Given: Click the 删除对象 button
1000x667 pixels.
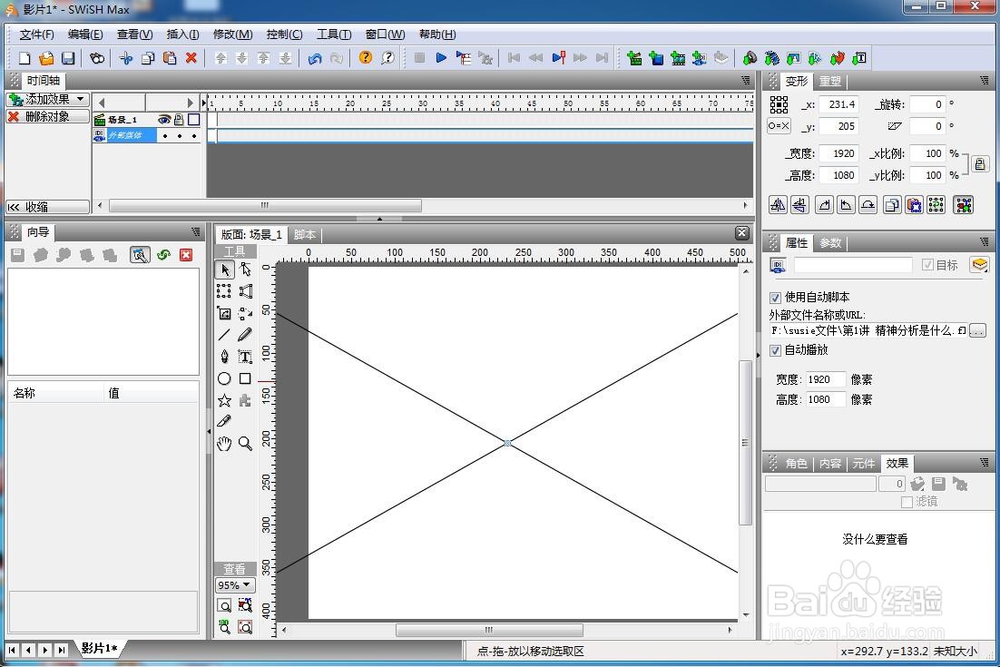Looking at the screenshot, I should [47, 117].
